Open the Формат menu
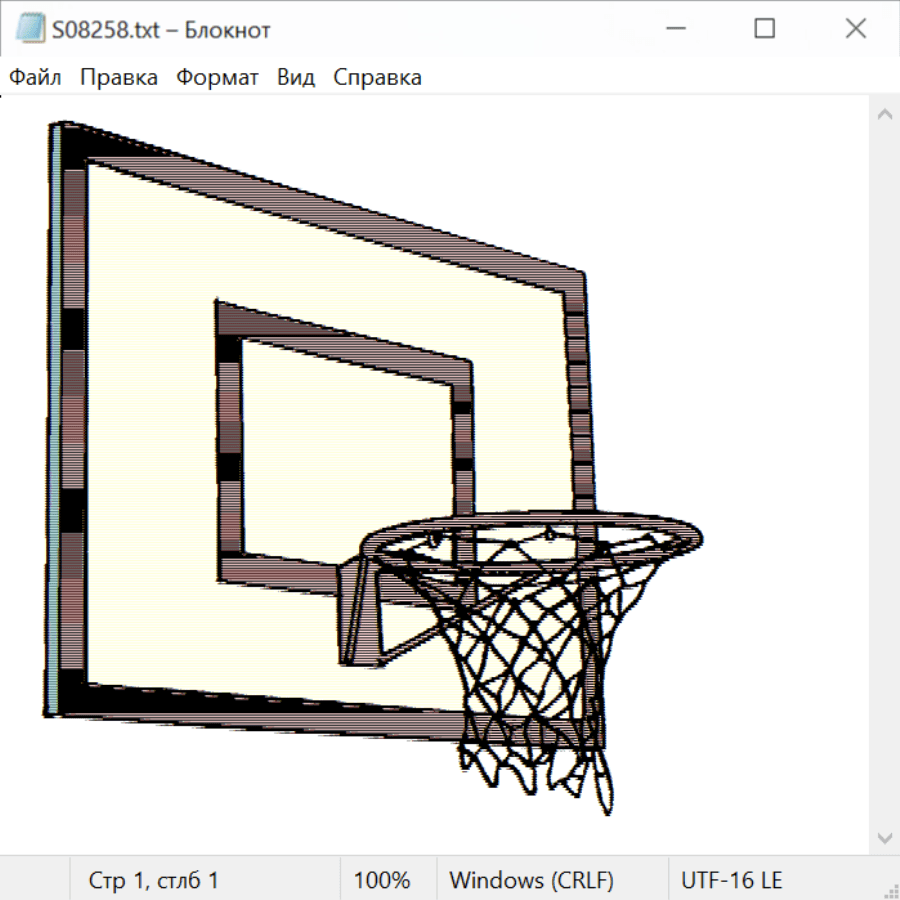900x900 pixels. click(x=217, y=77)
